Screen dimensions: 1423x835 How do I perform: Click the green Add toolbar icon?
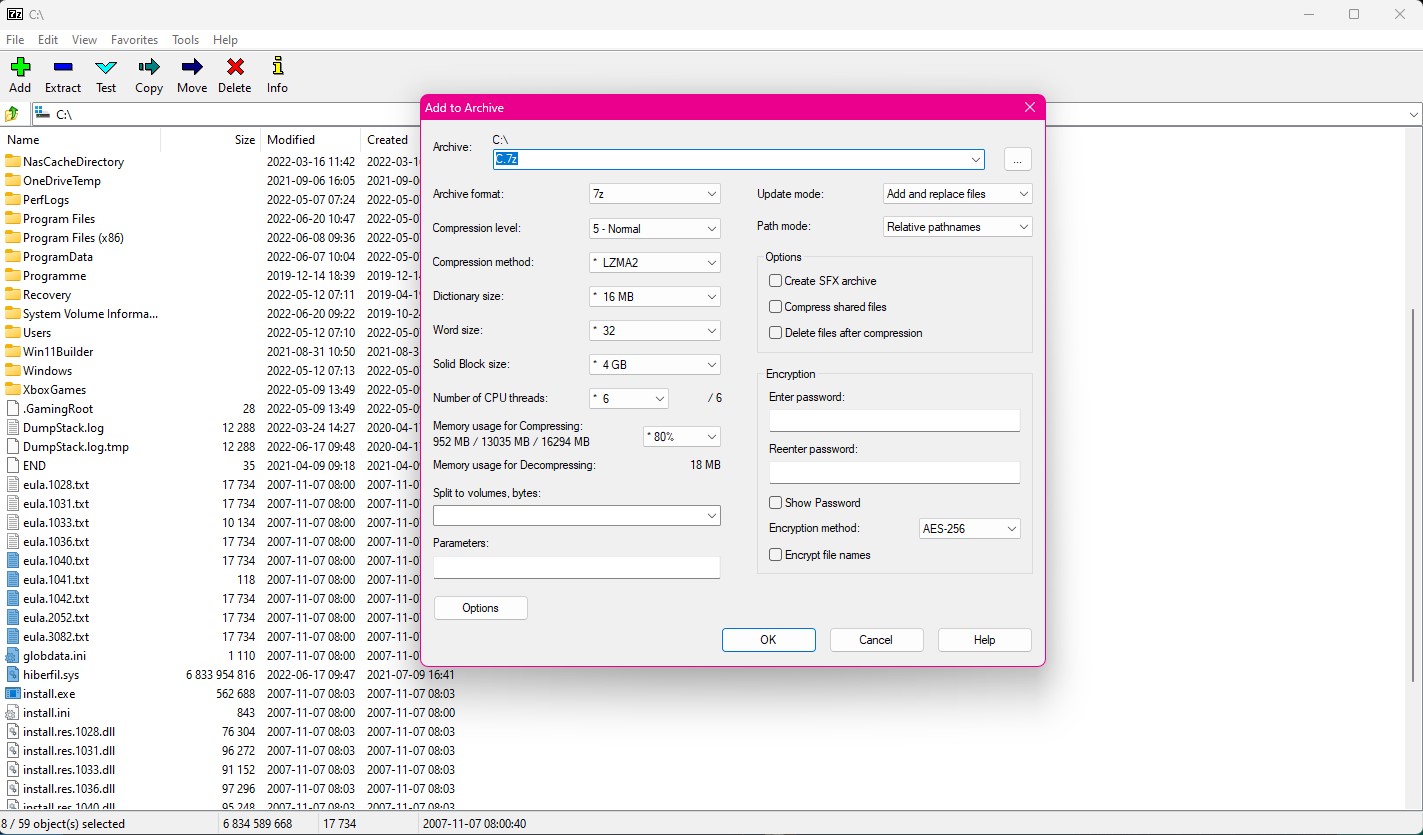pos(20,68)
